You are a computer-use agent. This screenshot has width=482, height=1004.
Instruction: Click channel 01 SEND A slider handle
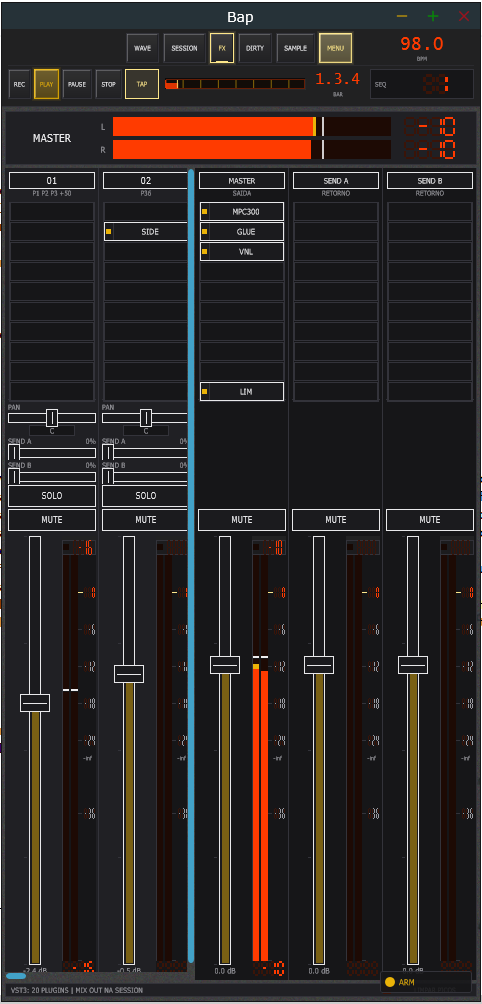point(13,453)
